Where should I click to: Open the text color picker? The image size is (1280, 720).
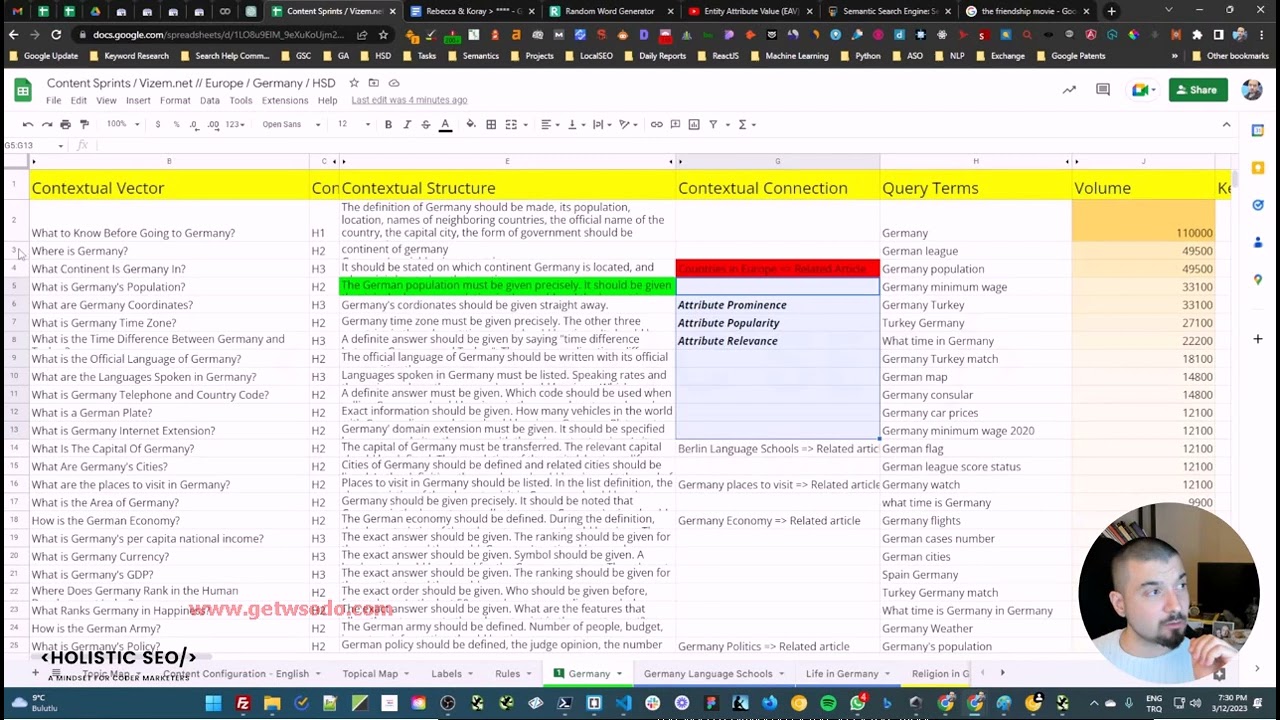point(445,124)
